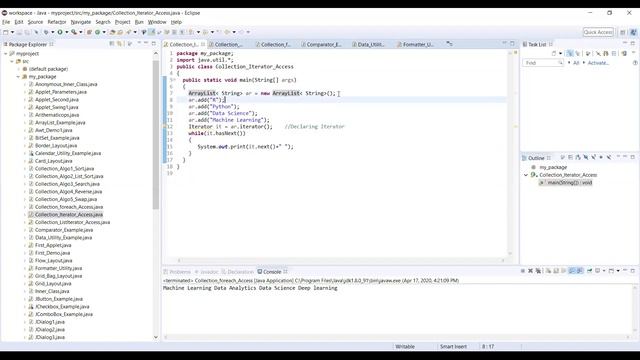Image resolution: width=640 pixels, height=360 pixels.
Task: Click the New Task icon in Task List
Action: coord(553,53)
